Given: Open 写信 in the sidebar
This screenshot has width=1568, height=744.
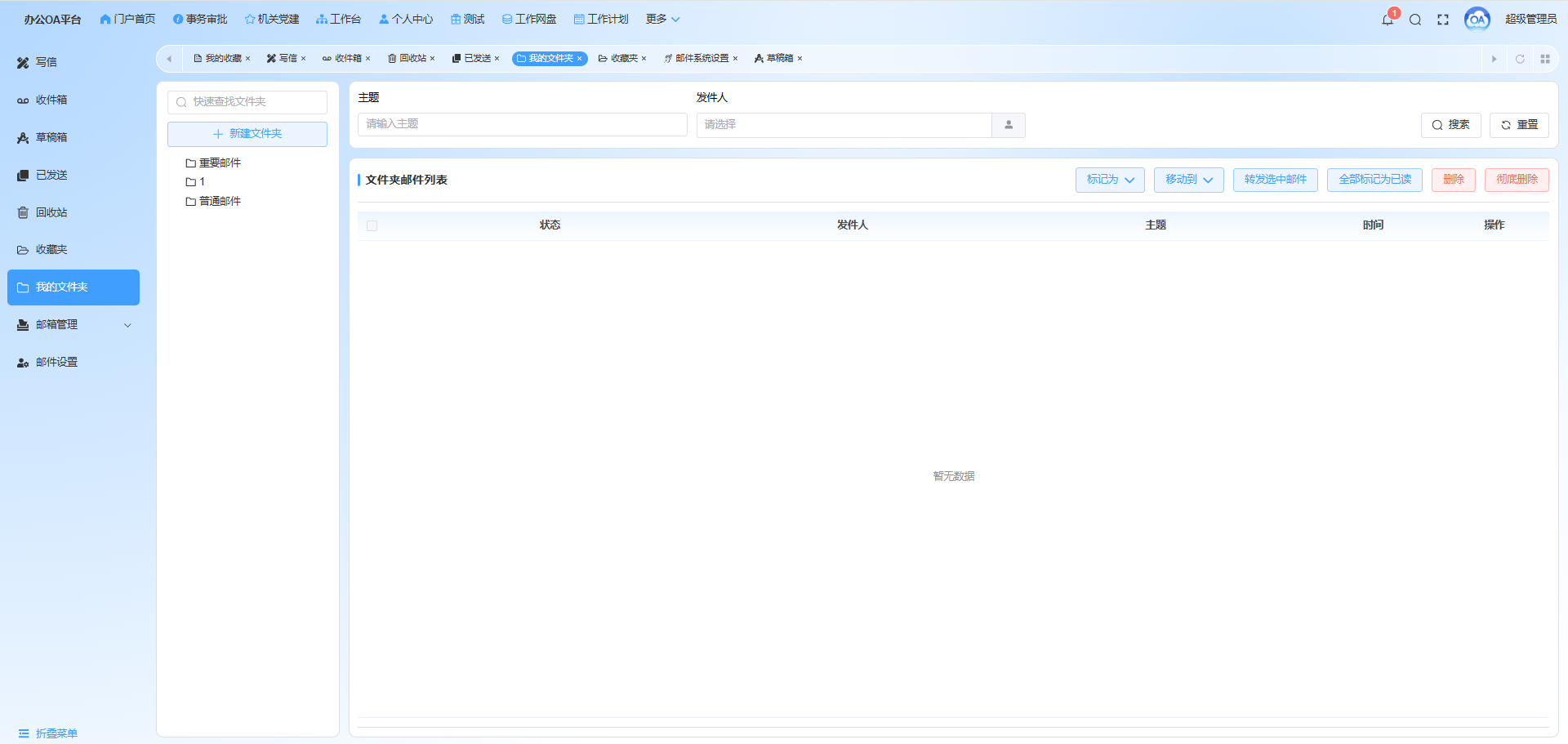Looking at the screenshot, I should [73, 62].
